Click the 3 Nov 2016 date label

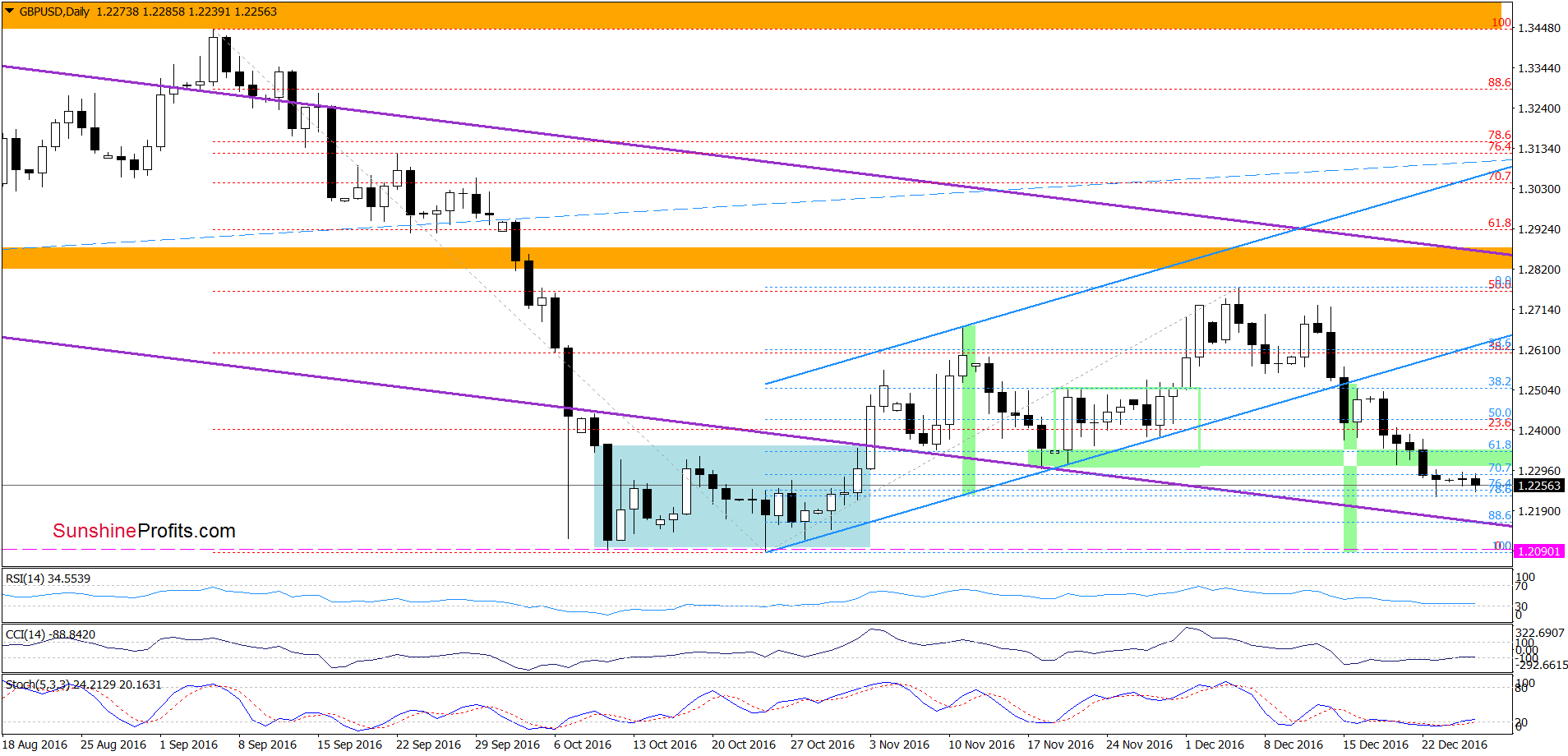pyautogui.click(x=899, y=744)
